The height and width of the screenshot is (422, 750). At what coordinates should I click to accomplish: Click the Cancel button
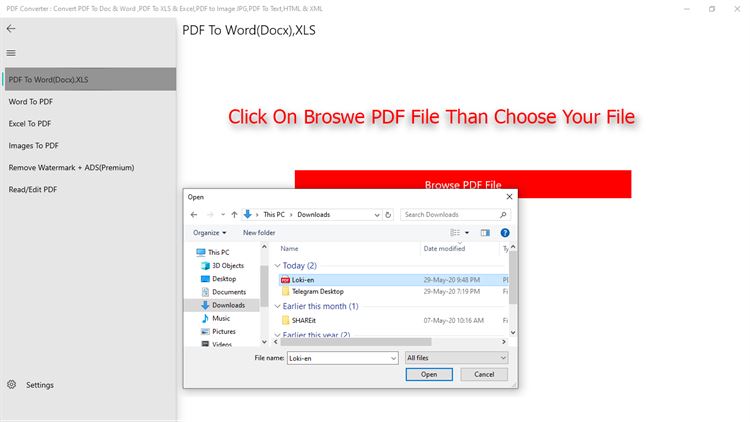[484, 374]
